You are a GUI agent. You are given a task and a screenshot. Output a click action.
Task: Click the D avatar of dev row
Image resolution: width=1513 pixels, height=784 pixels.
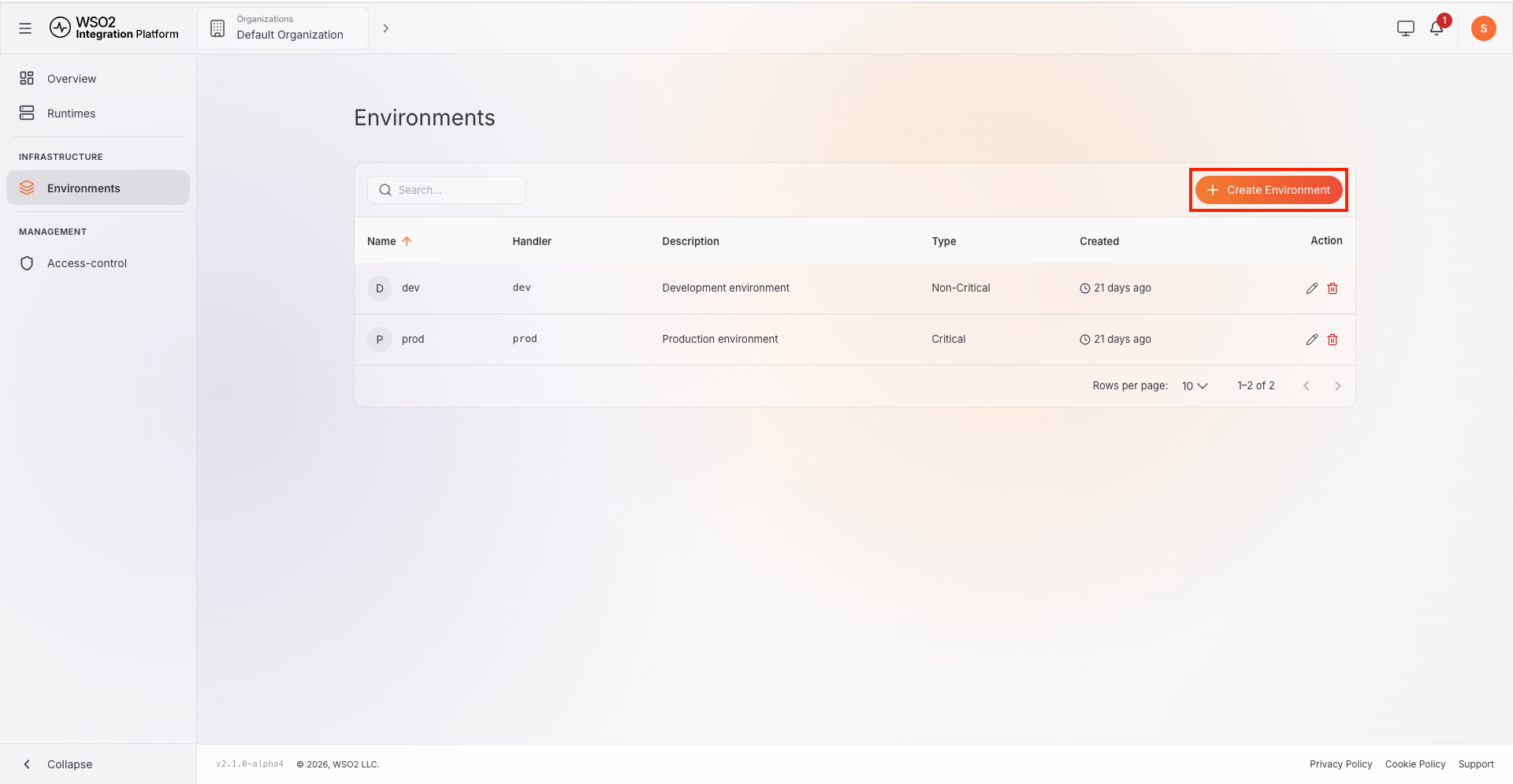click(379, 288)
